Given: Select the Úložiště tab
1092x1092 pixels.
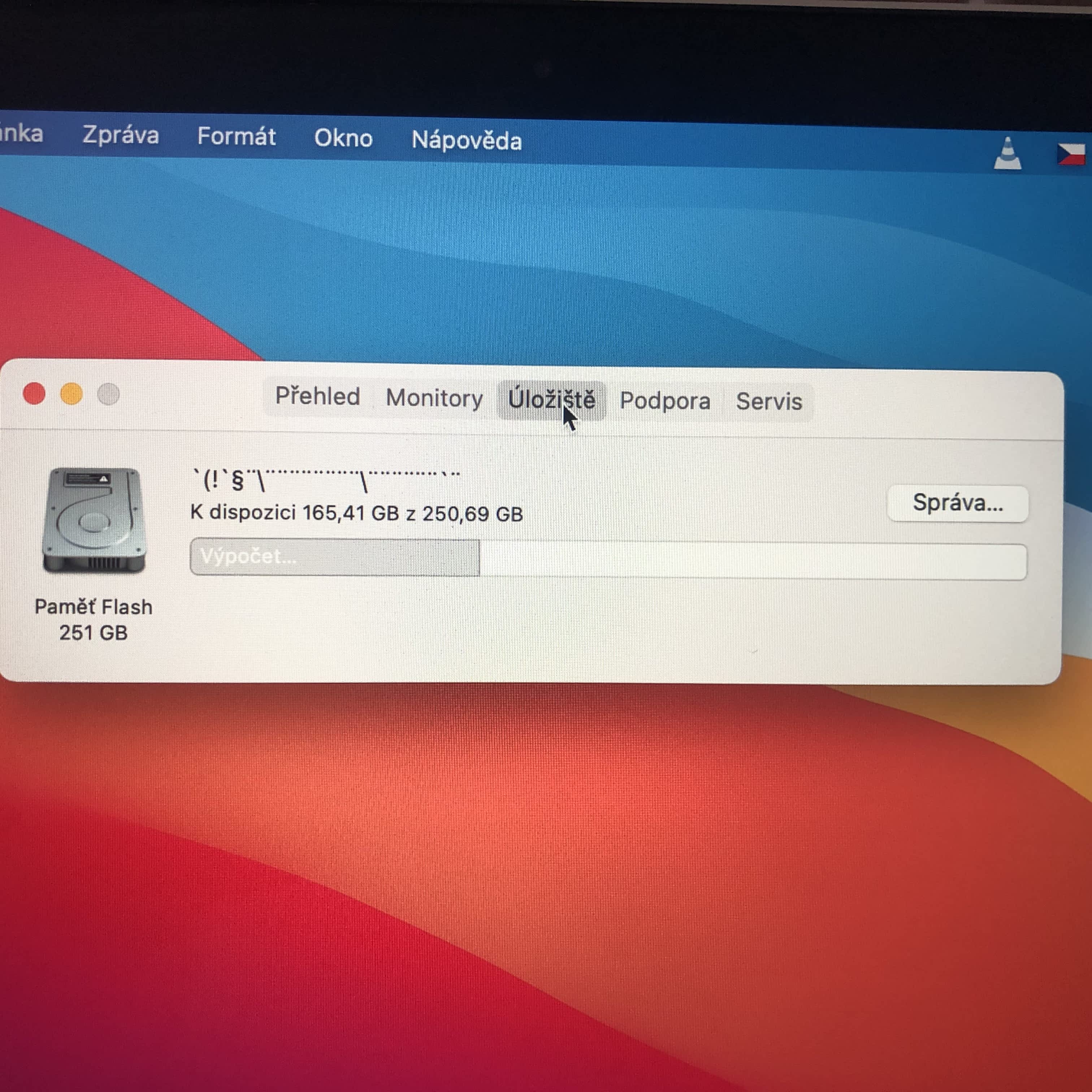Looking at the screenshot, I should (x=551, y=400).
